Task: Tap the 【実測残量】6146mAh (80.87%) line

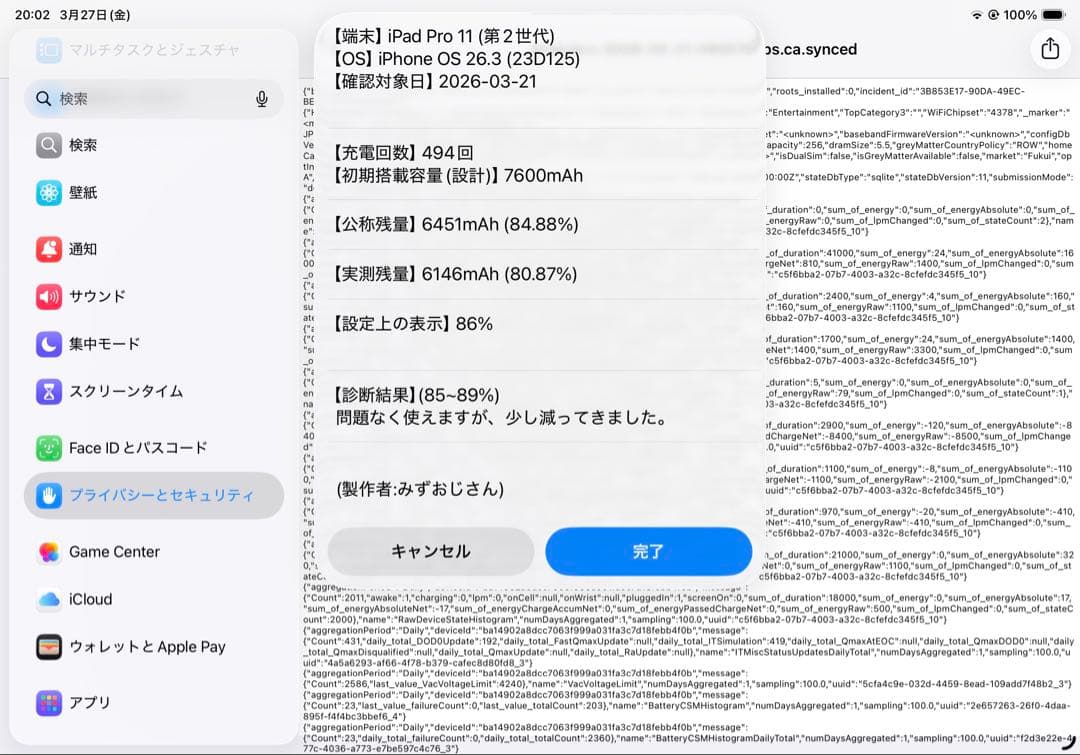Action: click(x=455, y=274)
